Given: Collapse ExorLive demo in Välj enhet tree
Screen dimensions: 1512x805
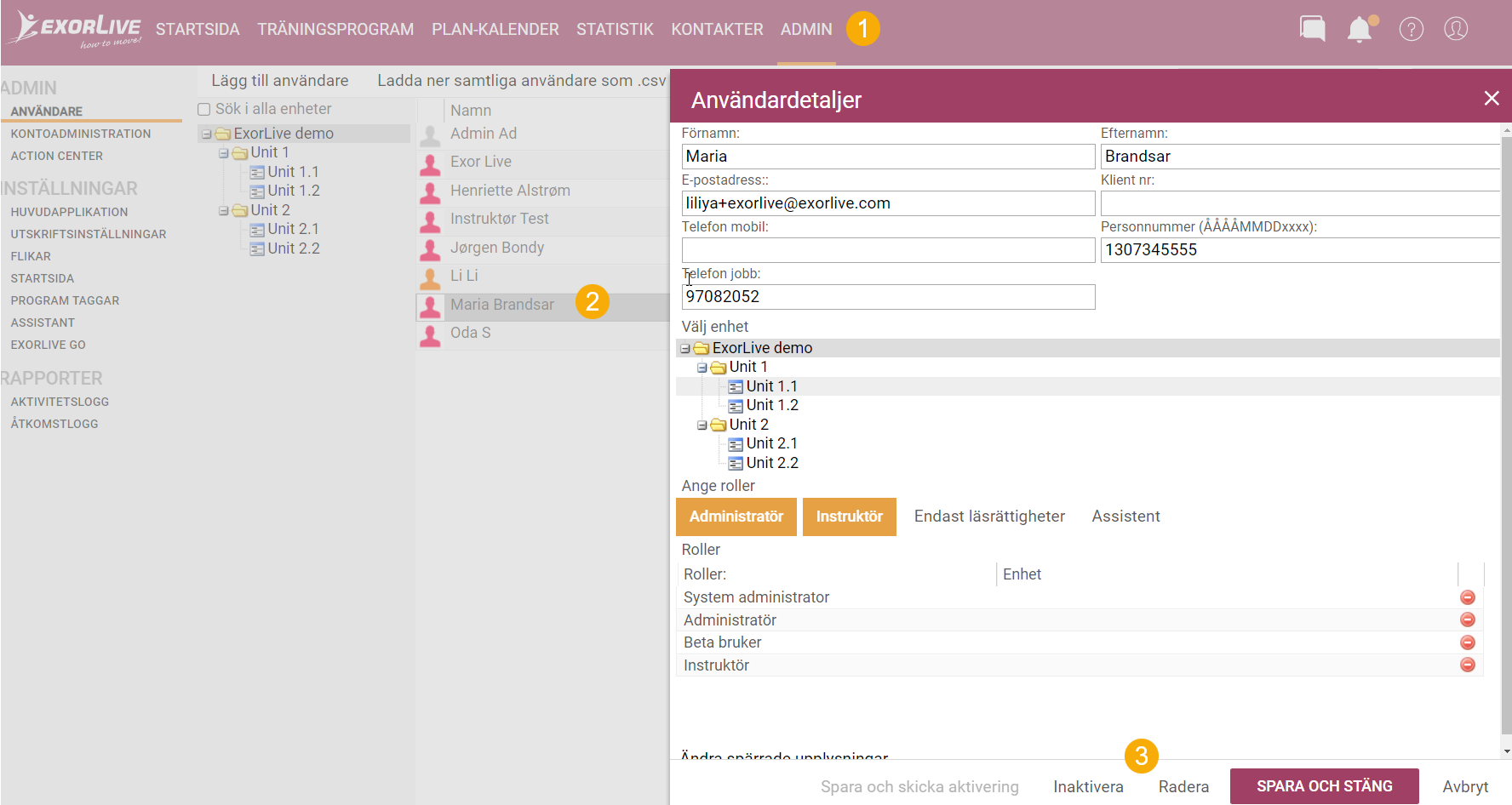Looking at the screenshot, I should coord(684,349).
